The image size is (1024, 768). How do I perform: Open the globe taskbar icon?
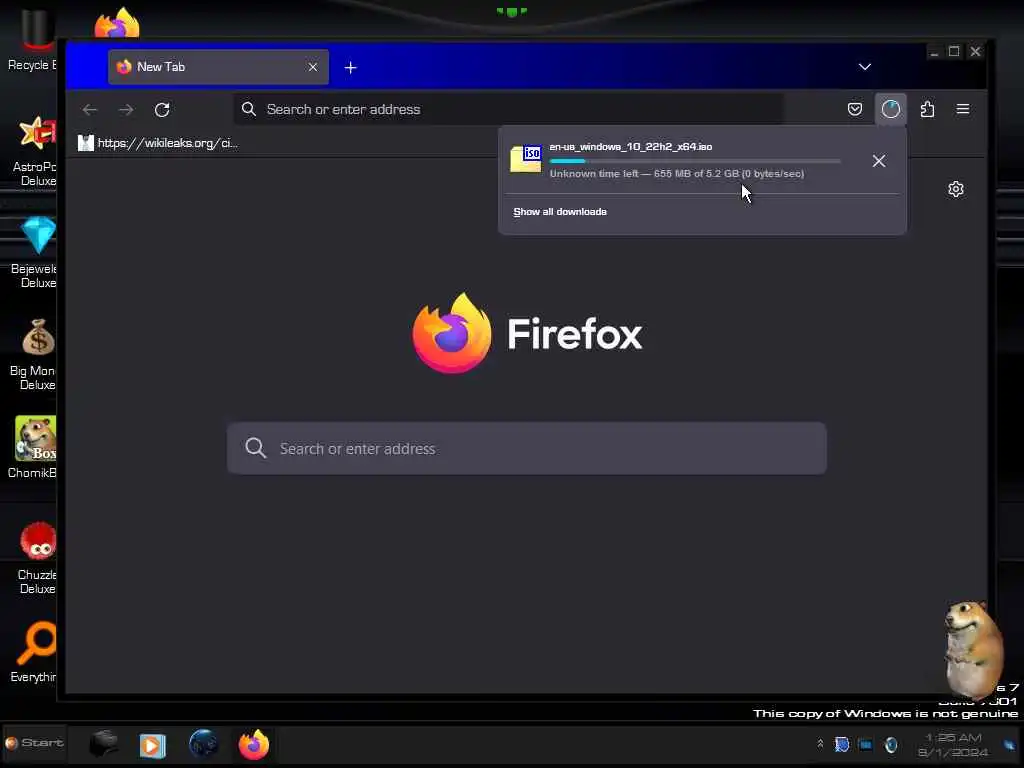coord(204,744)
